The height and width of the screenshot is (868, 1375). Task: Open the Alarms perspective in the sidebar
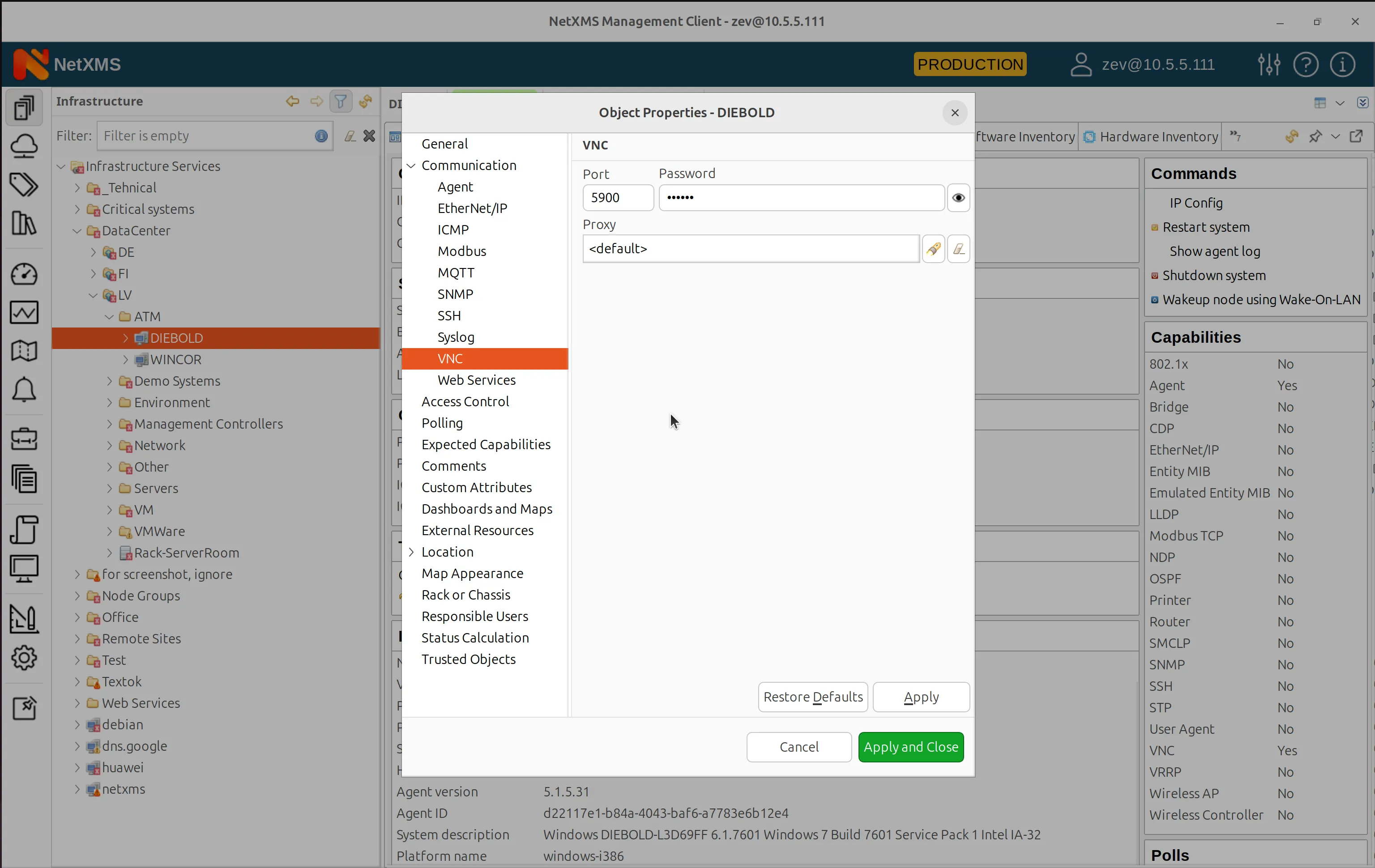[24, 390]
